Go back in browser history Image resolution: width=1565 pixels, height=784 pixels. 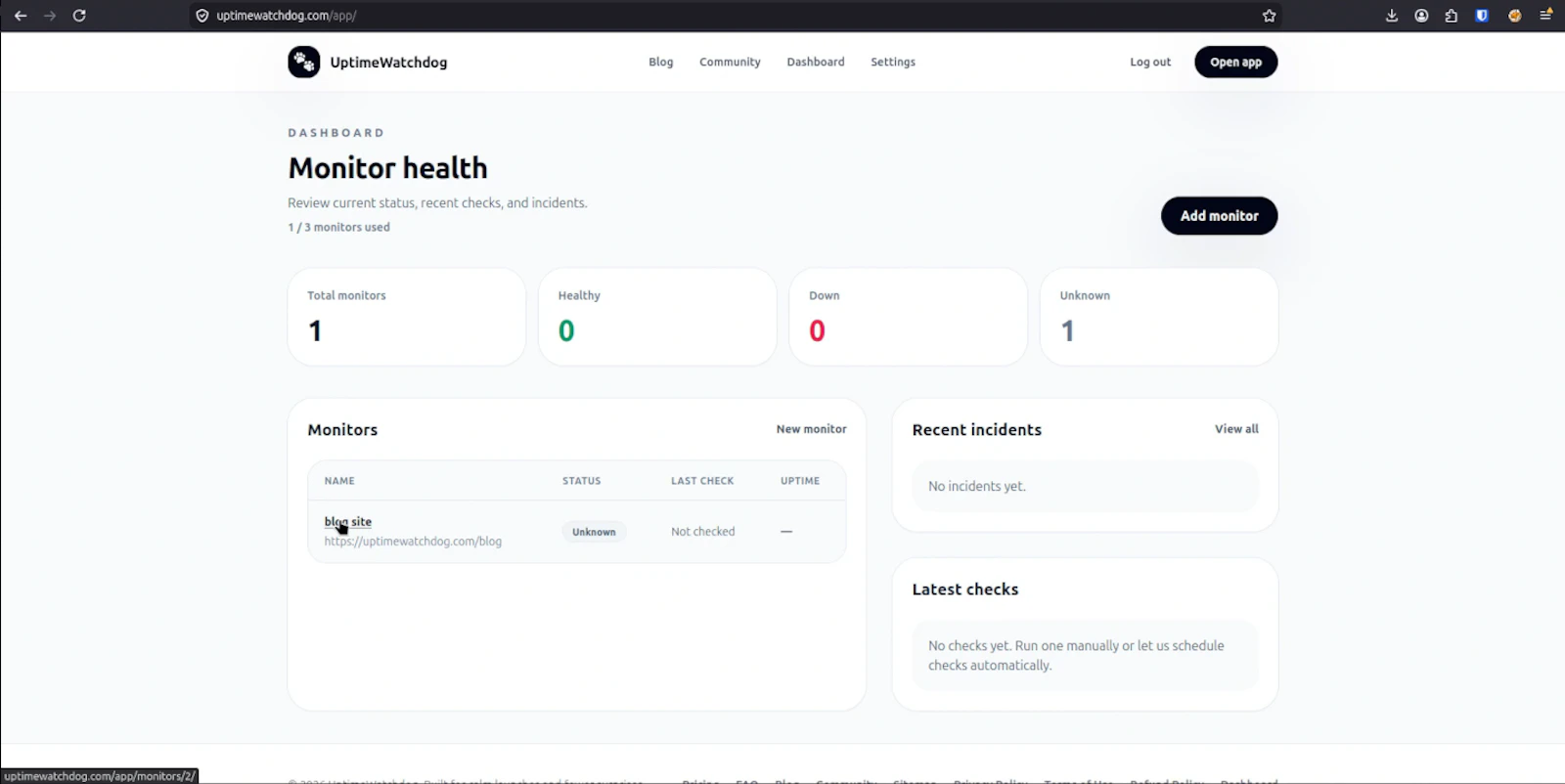[x=21, y=16]
